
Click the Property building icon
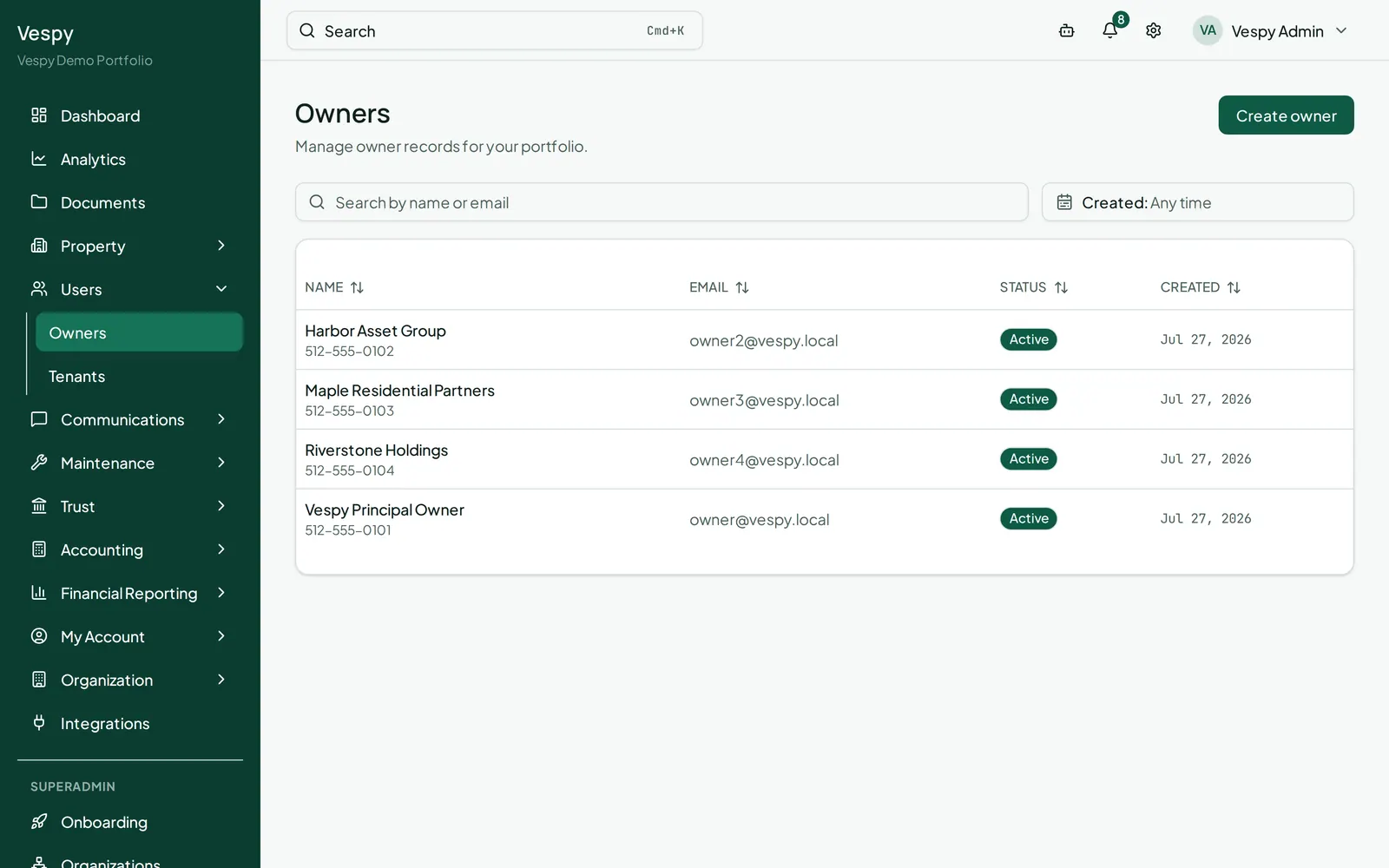(39, 246)
